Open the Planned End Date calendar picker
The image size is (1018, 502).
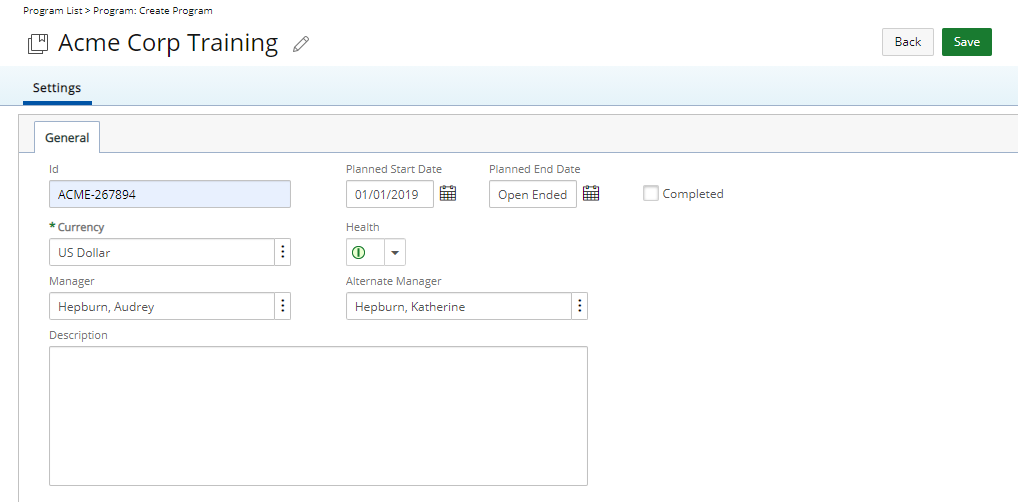[x=591, y=193]
